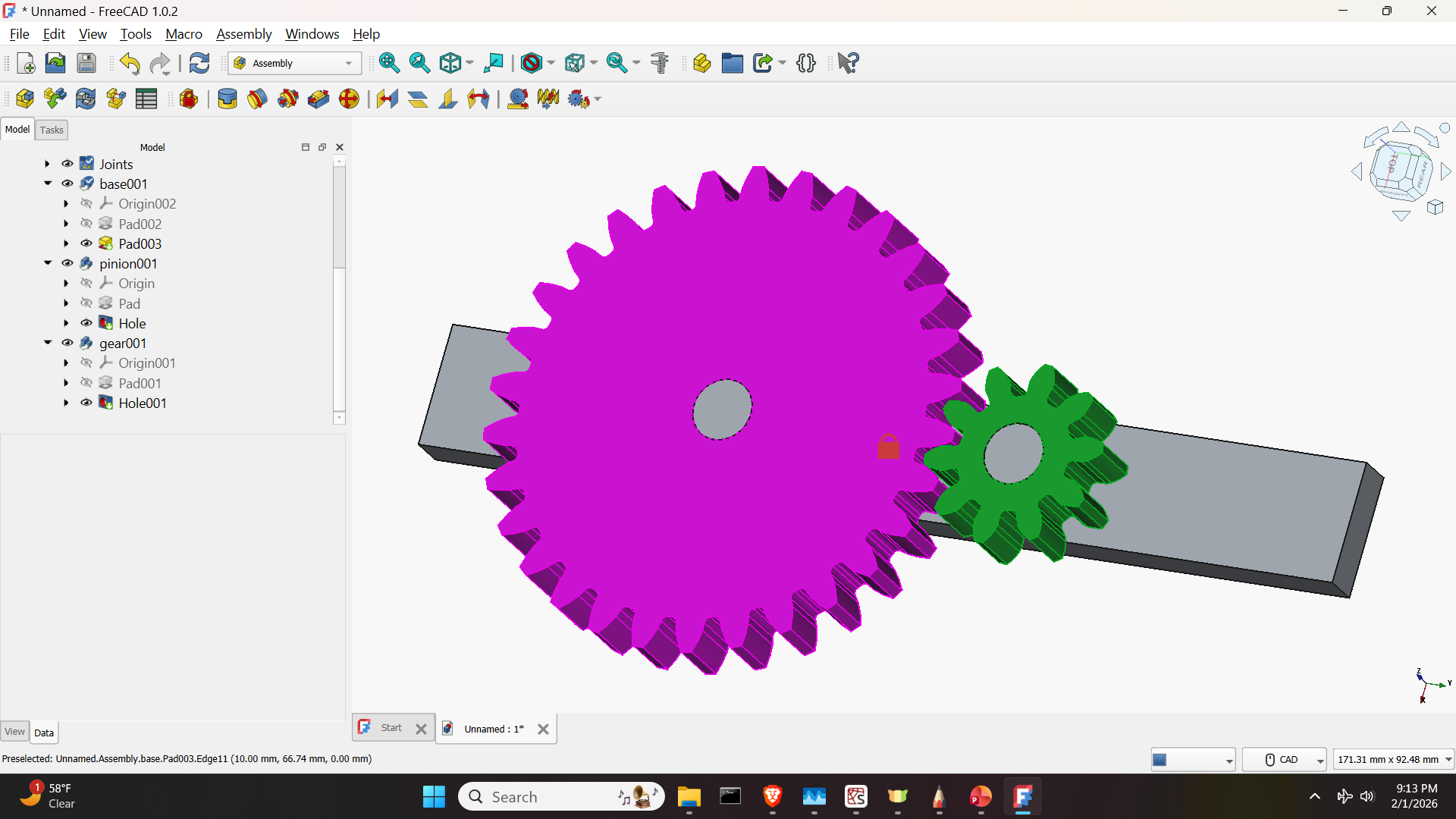The height and width of the screenshot is (819, 1456).
Task: Click the blue color box in status bar
Action: tap(1160, 759)
